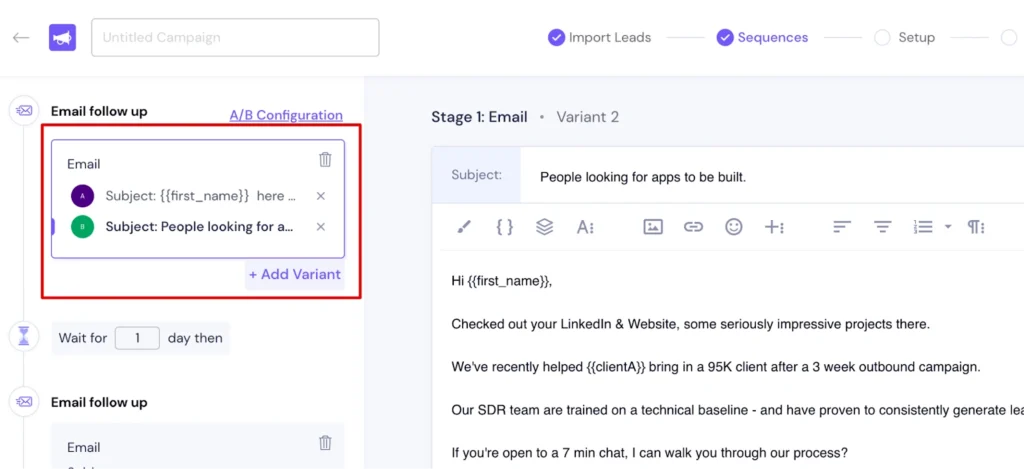Click the Untitled Campaign name field
This screenshot has height=469, width=1024.
[235, 38]
